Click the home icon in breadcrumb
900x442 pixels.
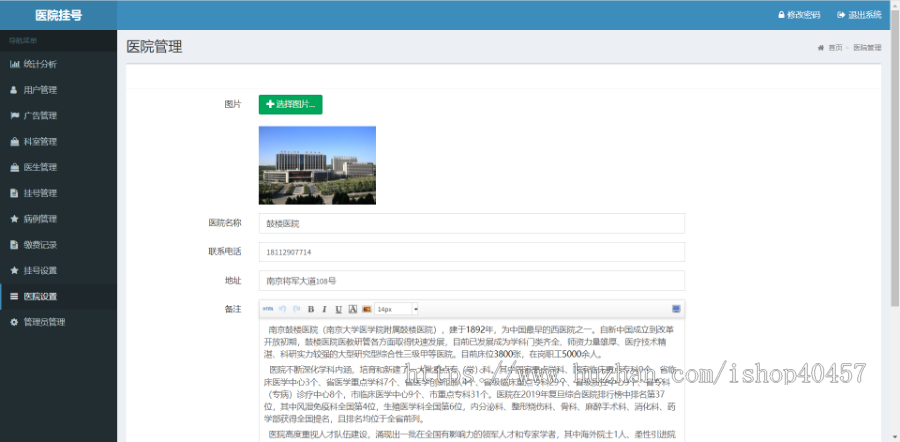[821, 48]
